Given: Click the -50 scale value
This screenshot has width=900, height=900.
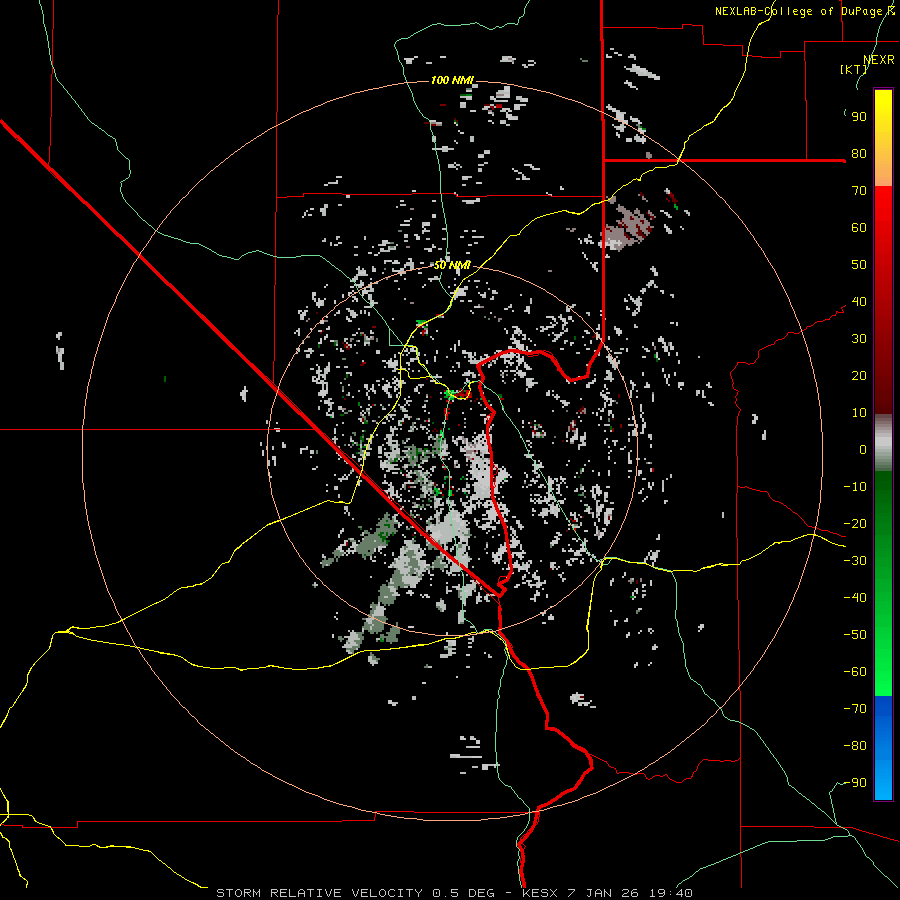Looking at the screenshot, I should tap(855, 635).
